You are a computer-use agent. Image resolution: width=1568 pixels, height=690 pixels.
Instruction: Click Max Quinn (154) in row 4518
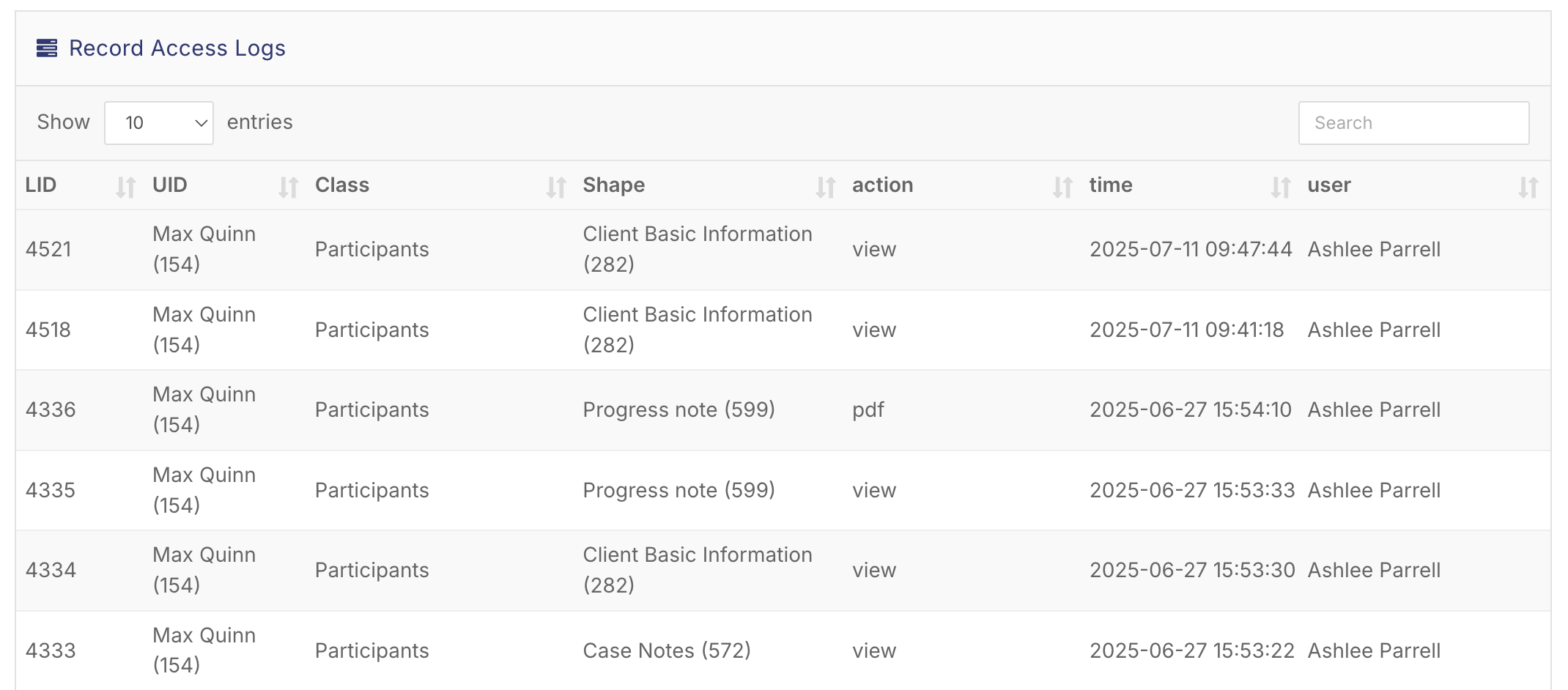[204, 330]
